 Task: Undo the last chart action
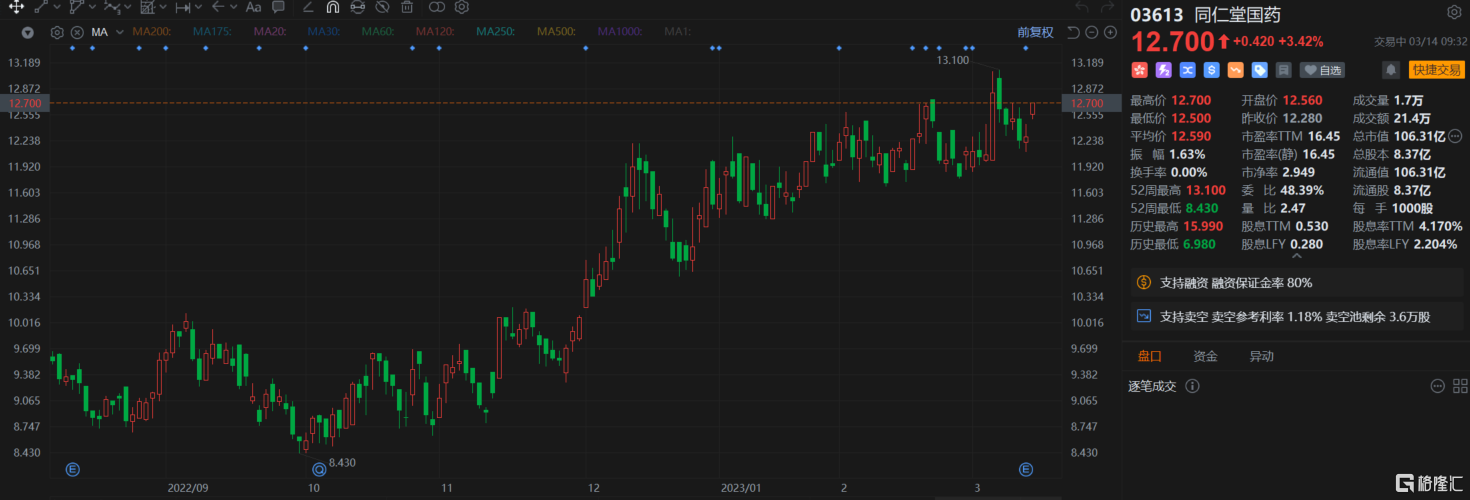[1081, 7]
